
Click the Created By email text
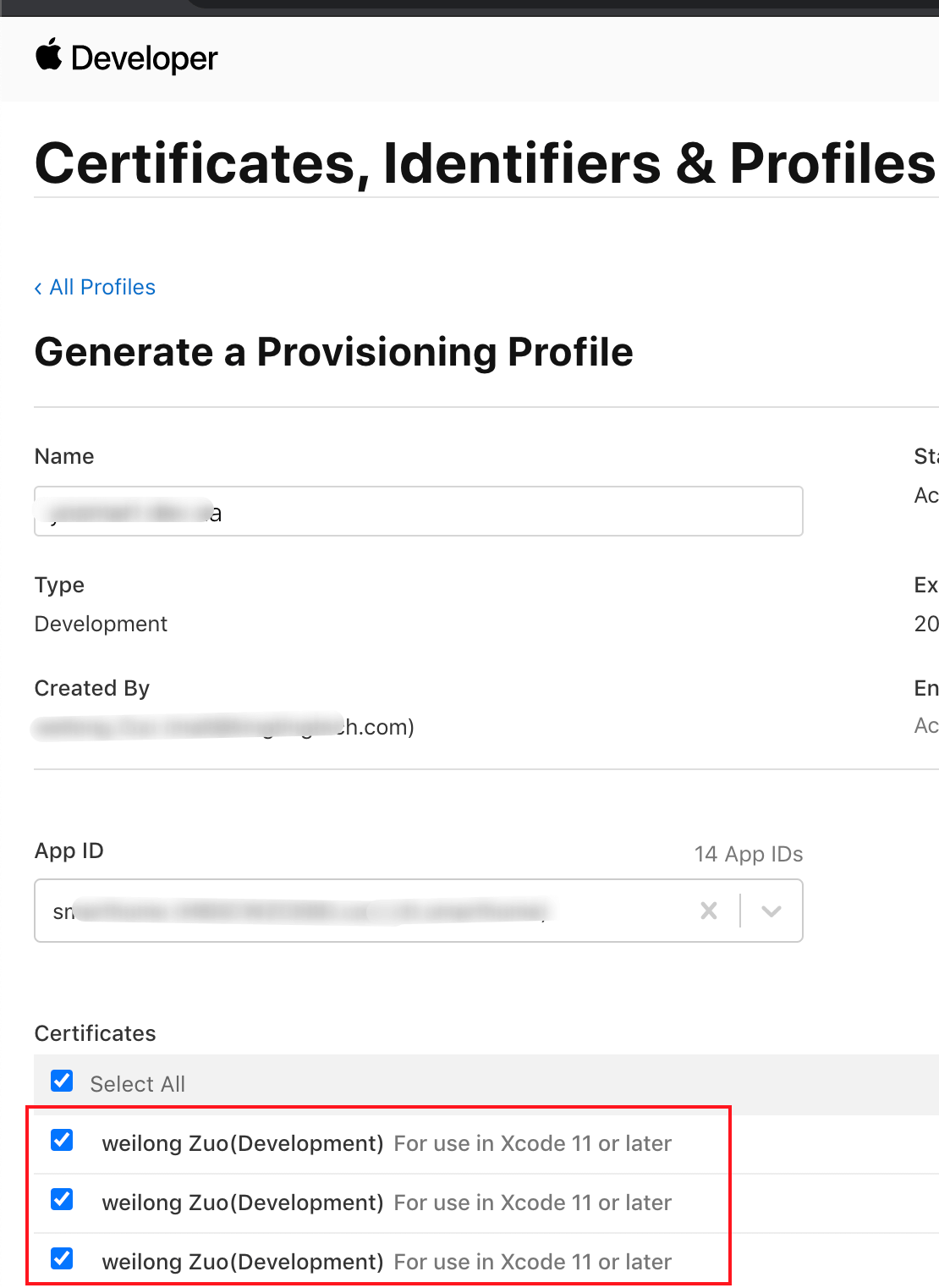coord(223,727)
